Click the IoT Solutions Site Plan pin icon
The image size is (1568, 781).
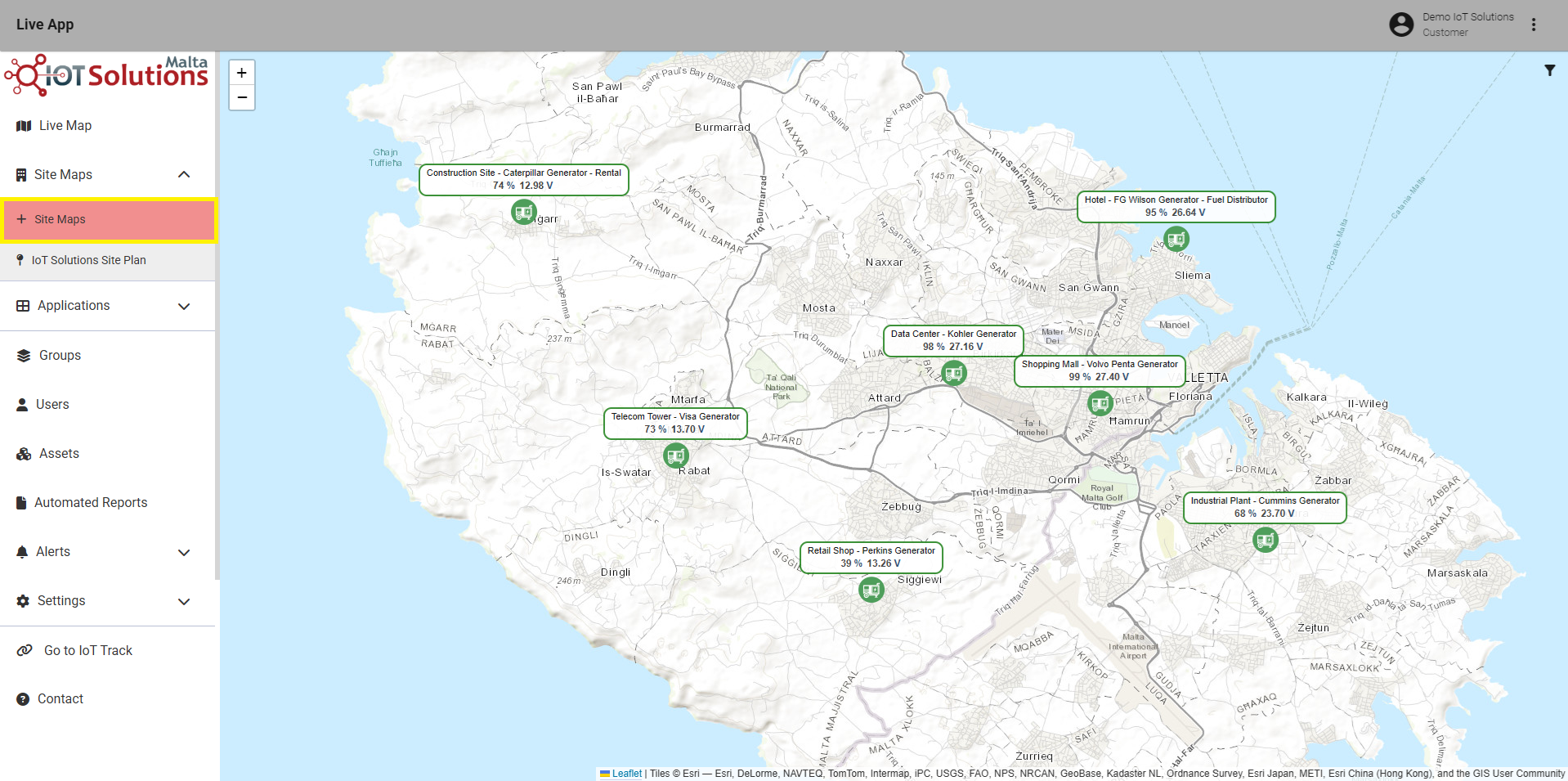[x=20, y=260]
